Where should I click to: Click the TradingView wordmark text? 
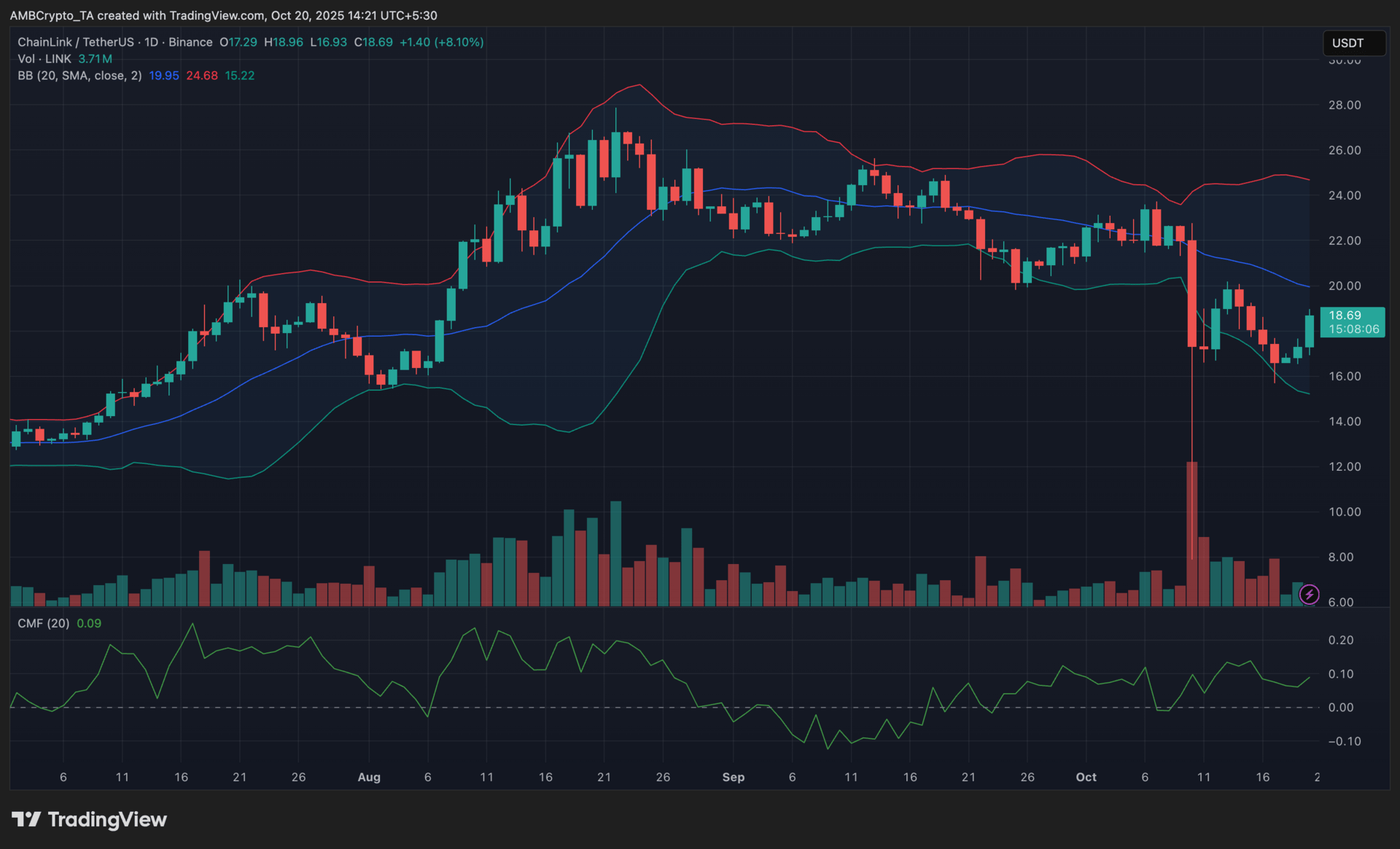107,819
